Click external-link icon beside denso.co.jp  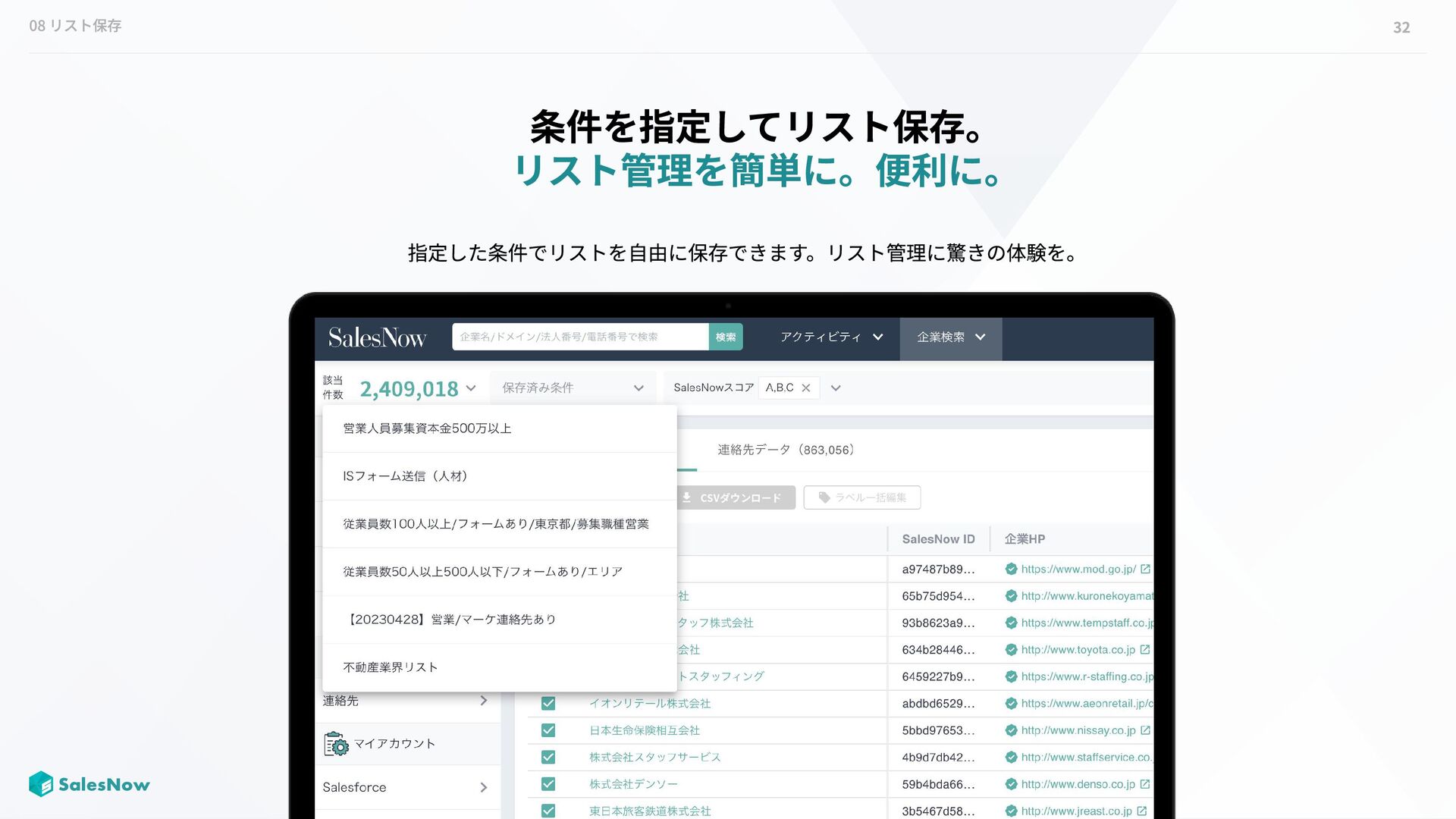pos(1145,784)
